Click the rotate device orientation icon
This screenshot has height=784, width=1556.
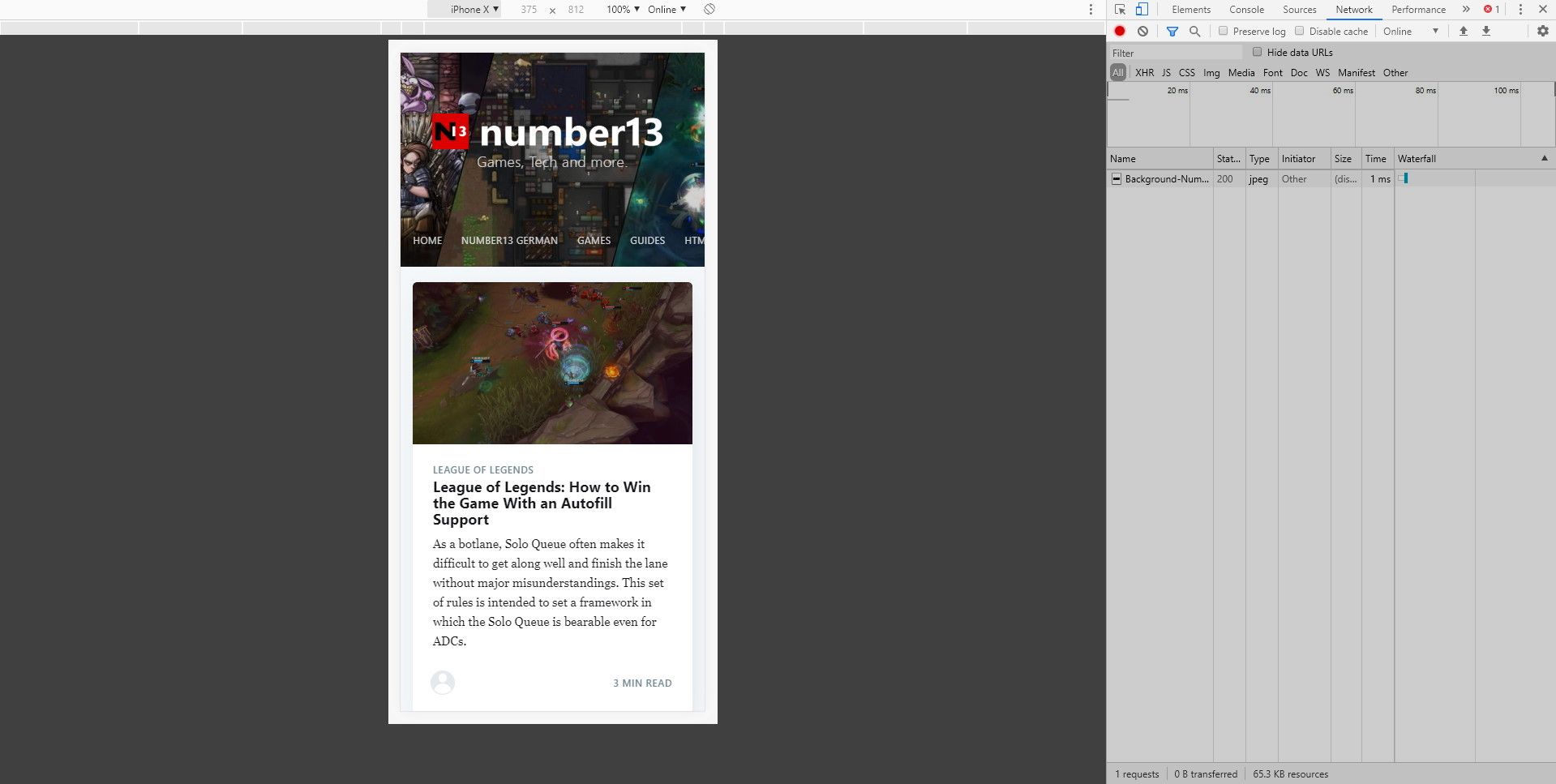point(709,9)
